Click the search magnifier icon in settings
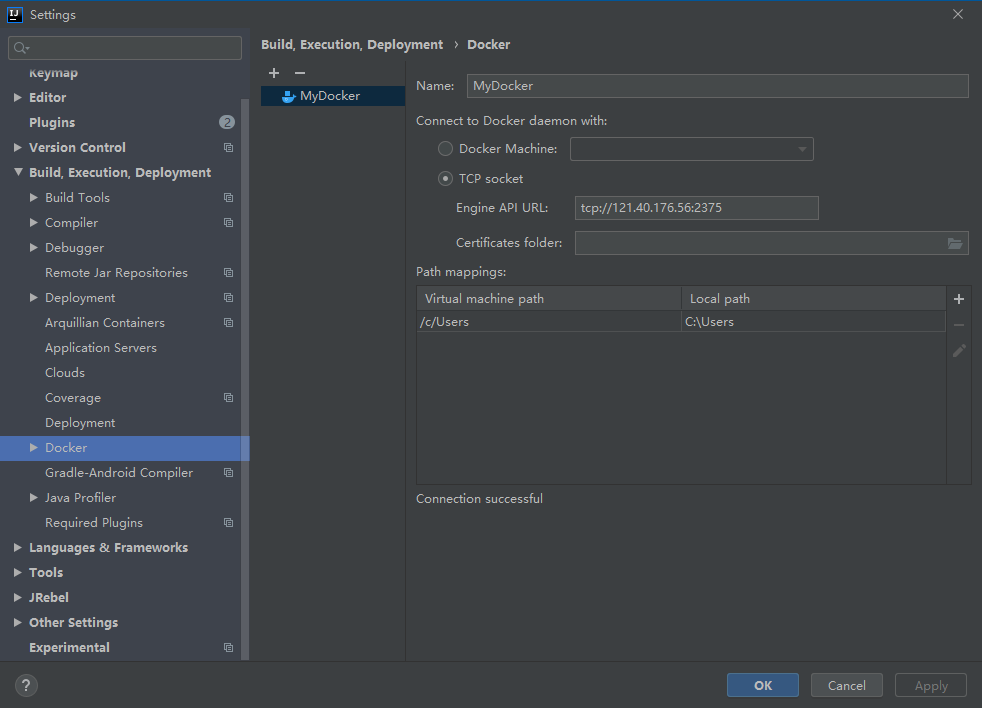Viewport: 982px width, 708px height. click(x=21, y=48)
